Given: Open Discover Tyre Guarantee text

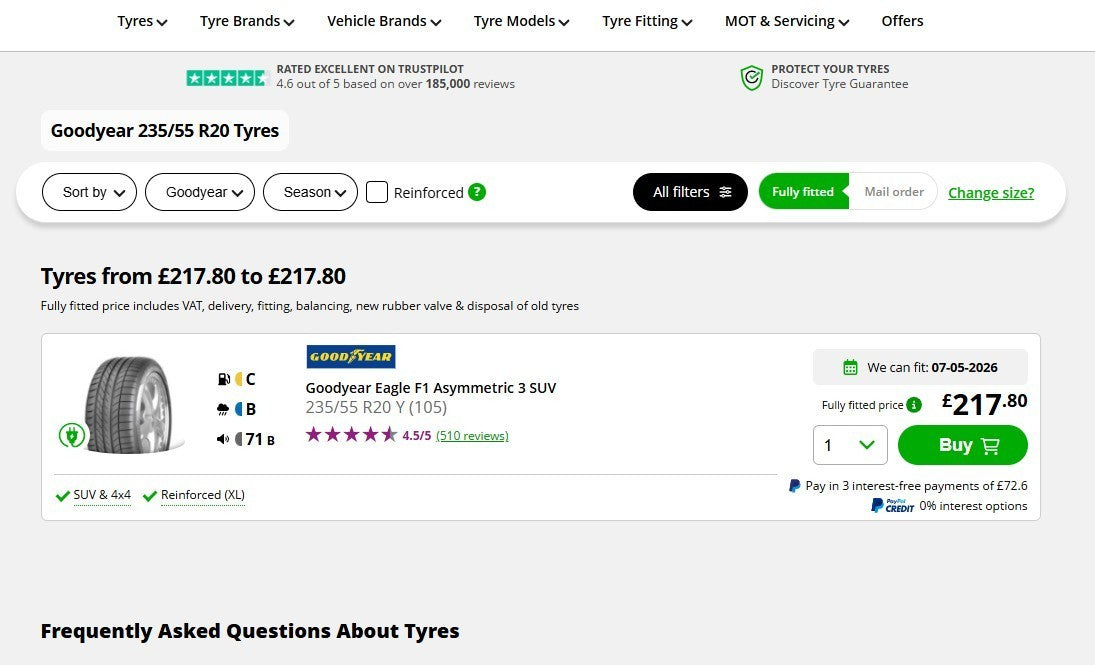Looking at the screenshot, I should 839,84.
